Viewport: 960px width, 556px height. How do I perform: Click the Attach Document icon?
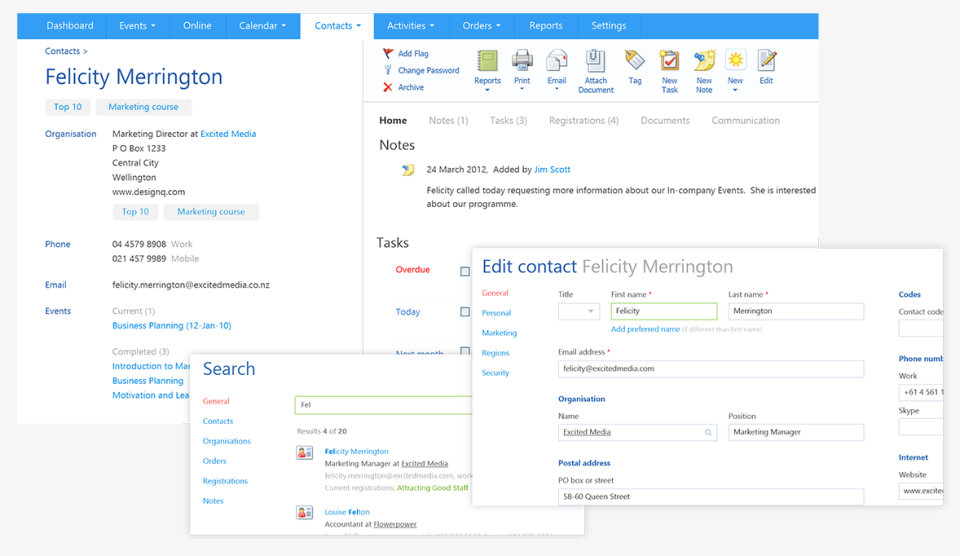click(595, 61)
